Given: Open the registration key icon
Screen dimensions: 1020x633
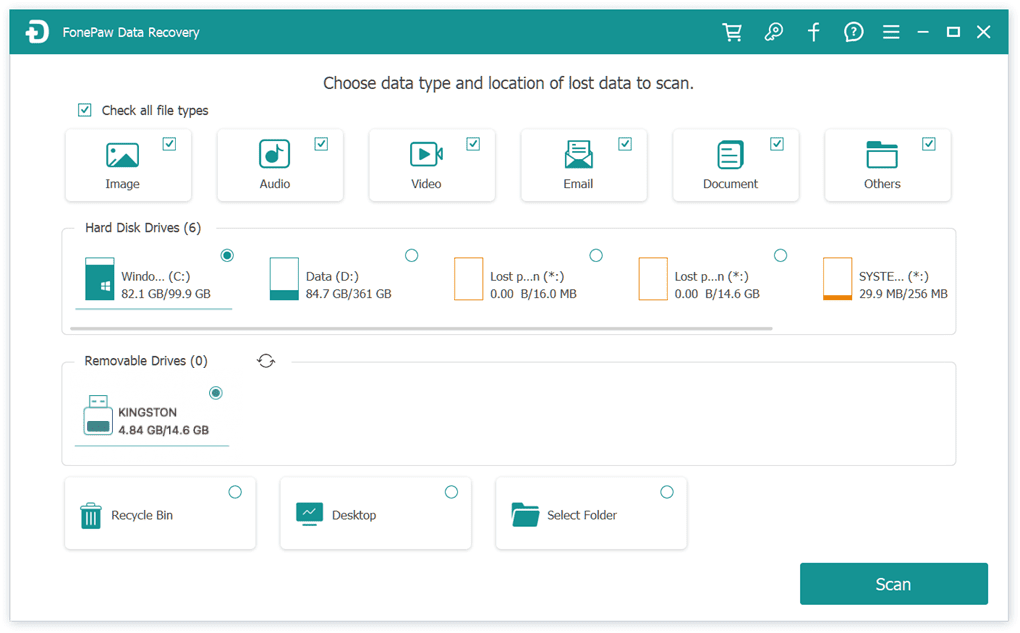Looking at the screenshot, I should 773,31.
